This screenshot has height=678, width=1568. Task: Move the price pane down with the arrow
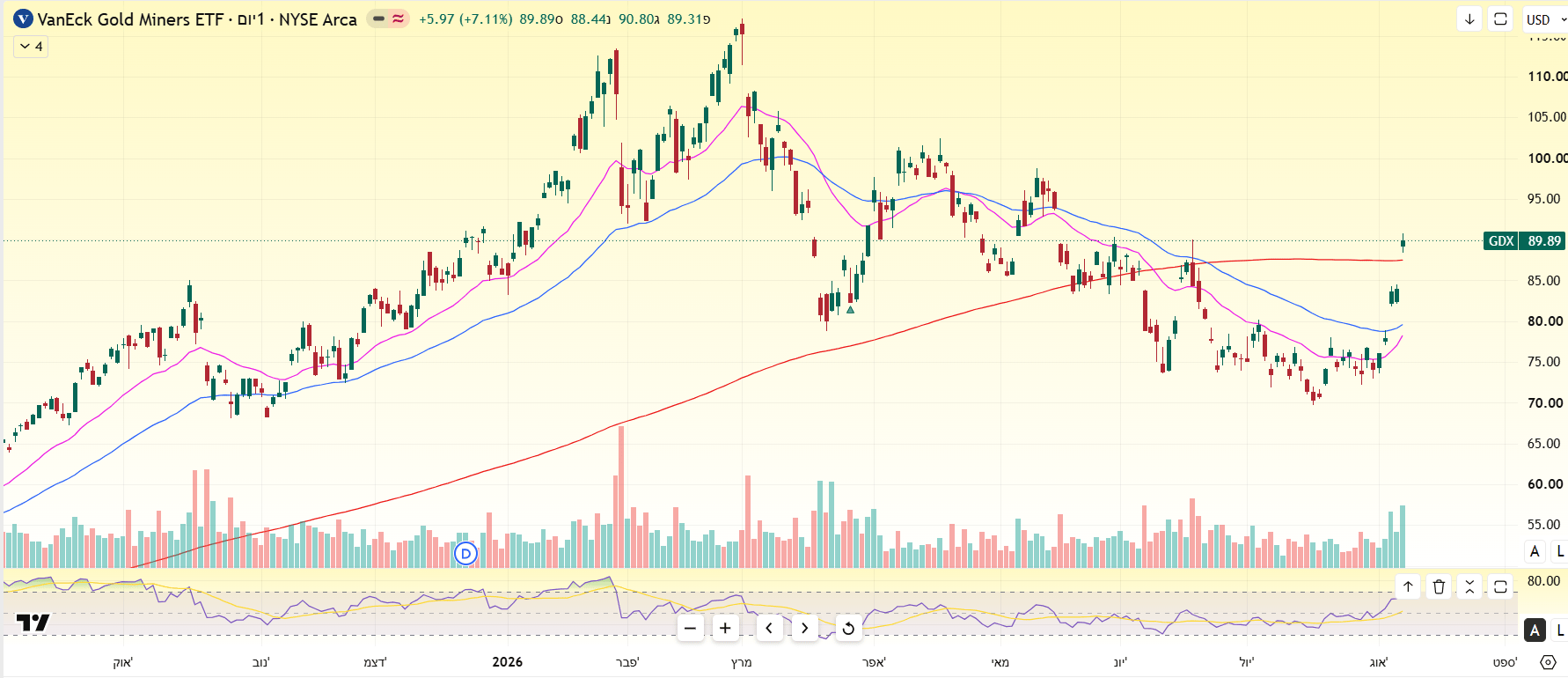[1469, 18]
